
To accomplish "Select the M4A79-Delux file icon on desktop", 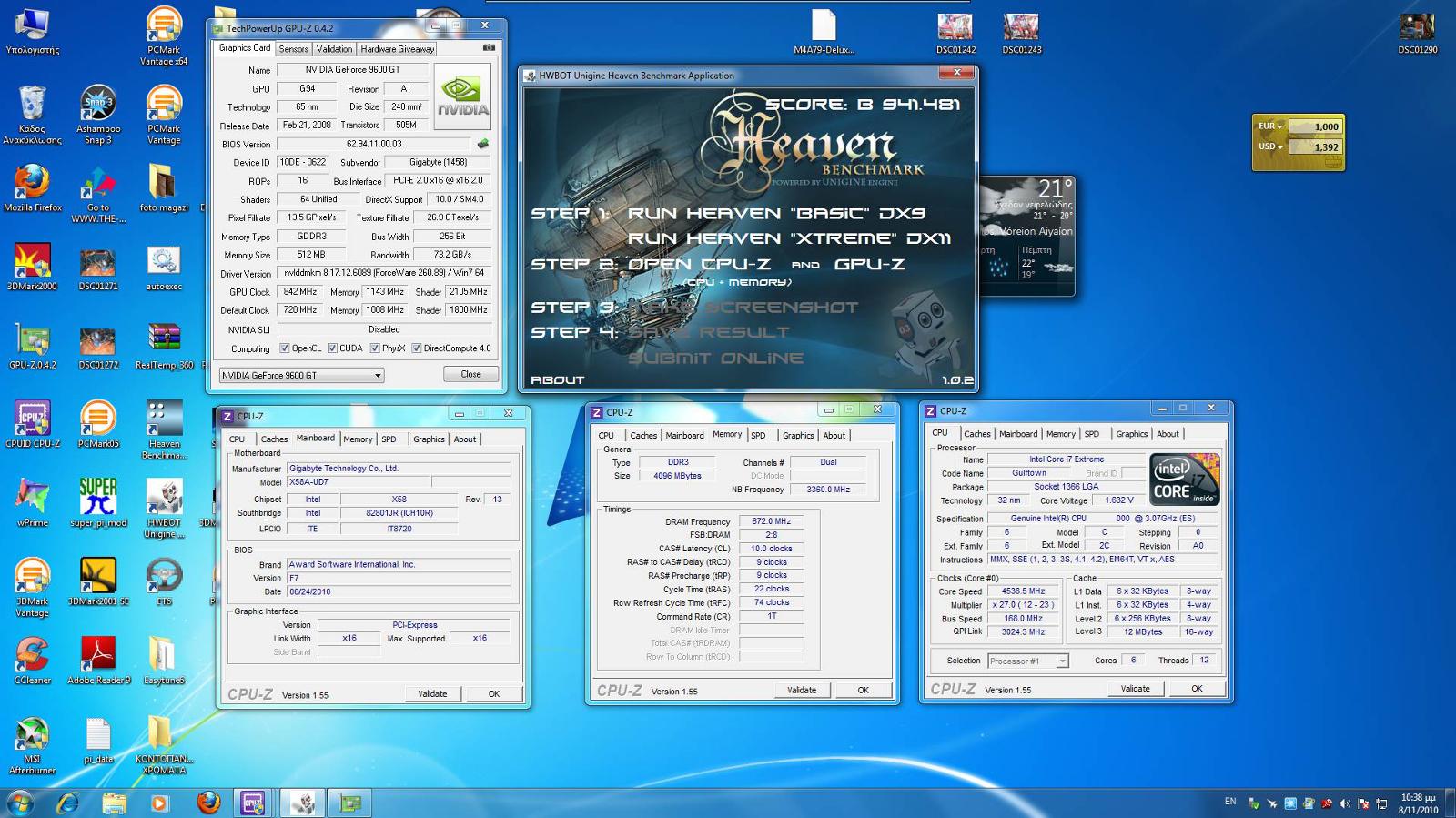I will (824, 32).
